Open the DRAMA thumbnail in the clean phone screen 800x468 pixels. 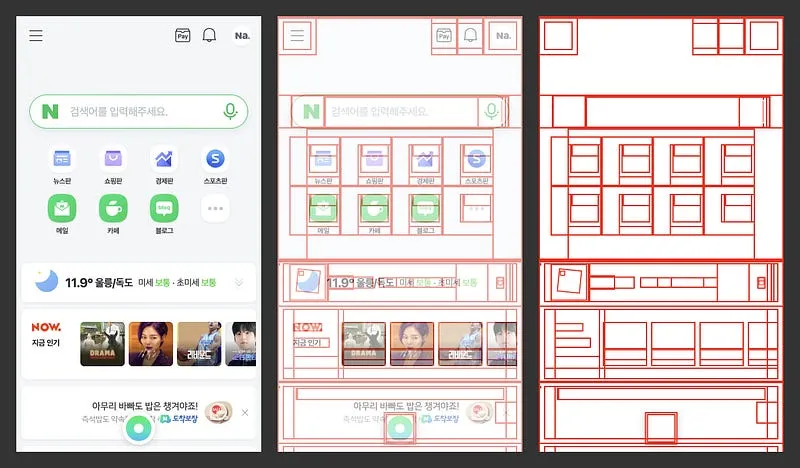[x=102, y=343]
